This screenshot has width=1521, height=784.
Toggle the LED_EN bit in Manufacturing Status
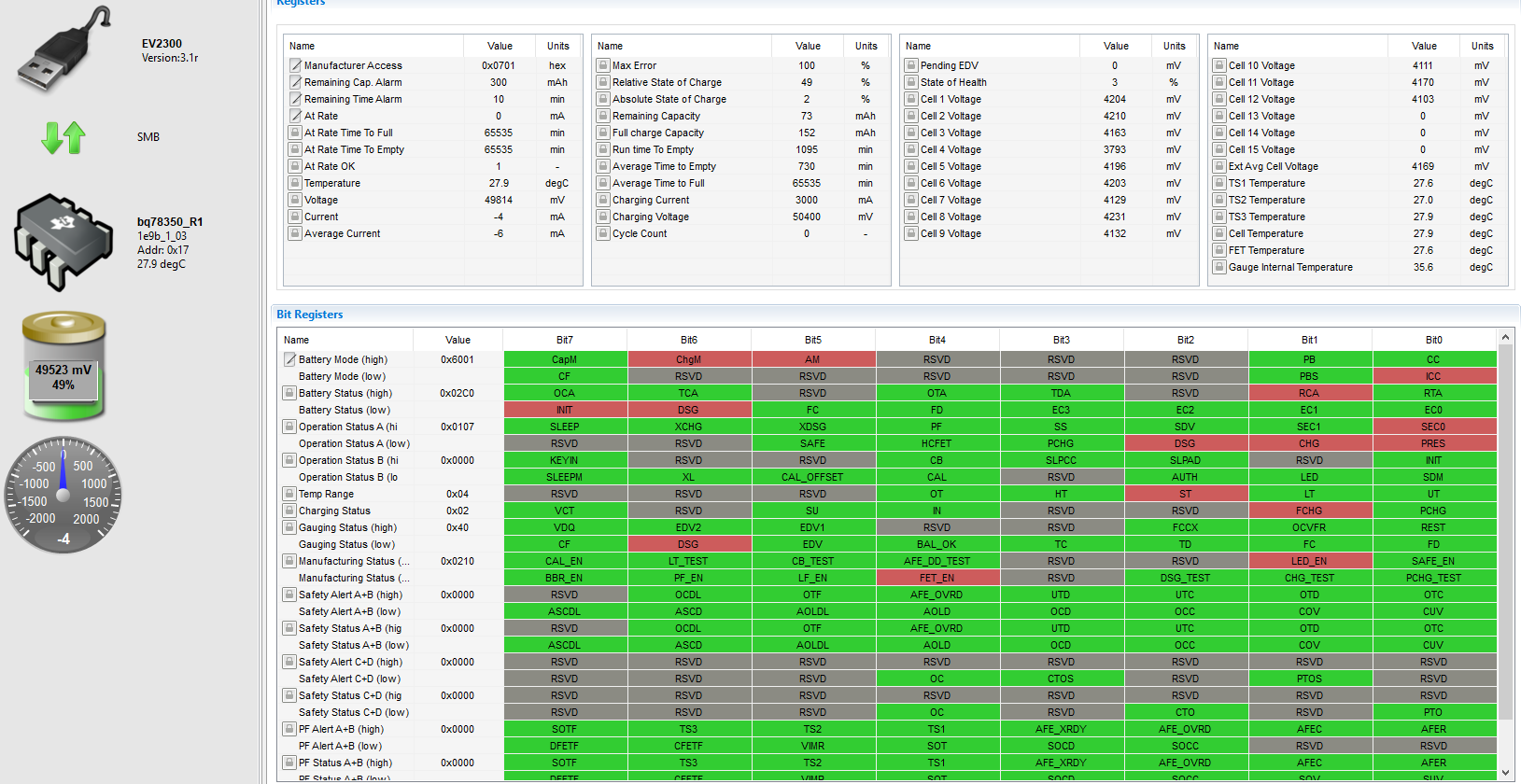point(1310,561)
